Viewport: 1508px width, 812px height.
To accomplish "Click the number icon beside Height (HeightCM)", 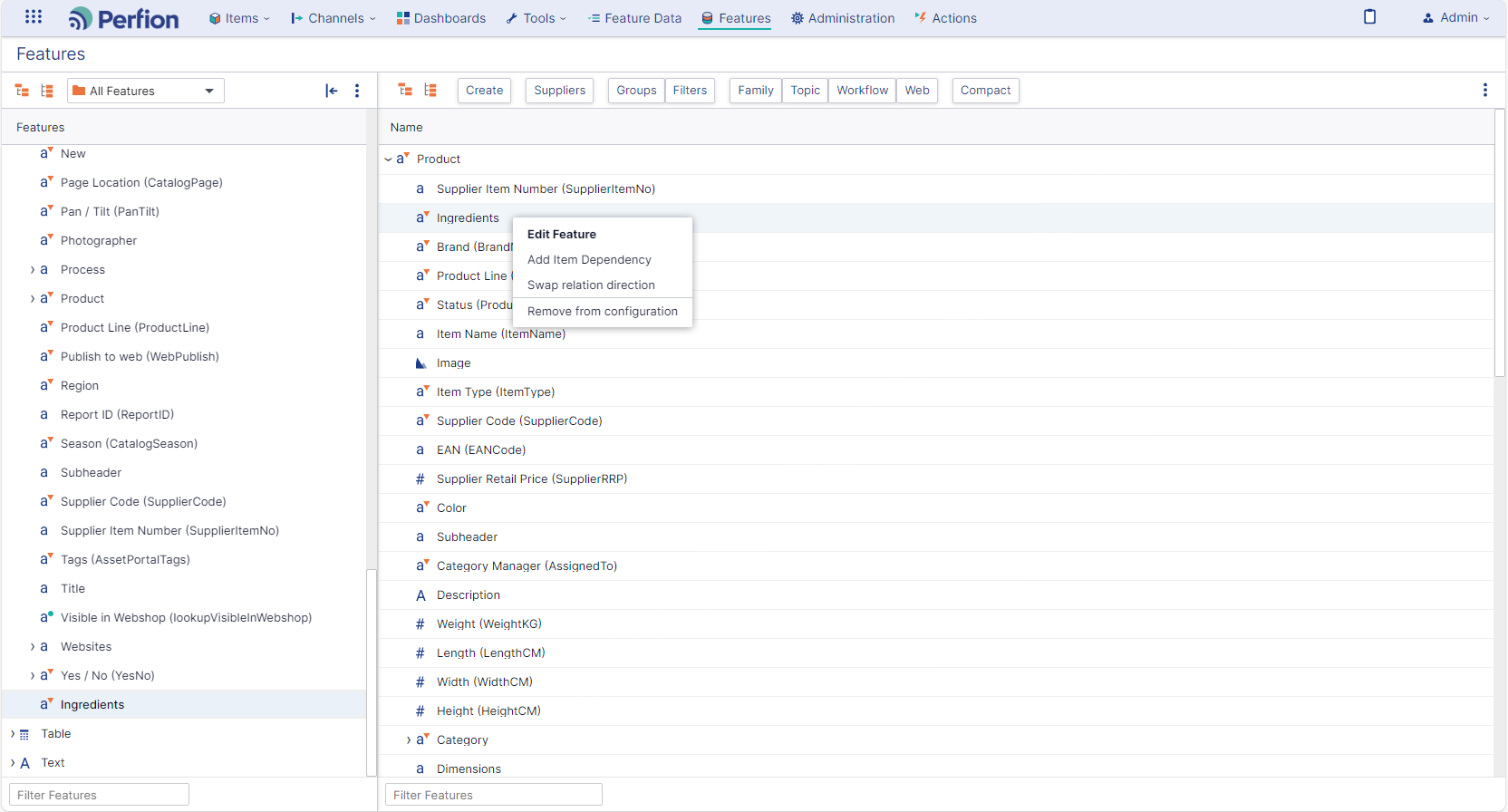I will tap(420, 711).
